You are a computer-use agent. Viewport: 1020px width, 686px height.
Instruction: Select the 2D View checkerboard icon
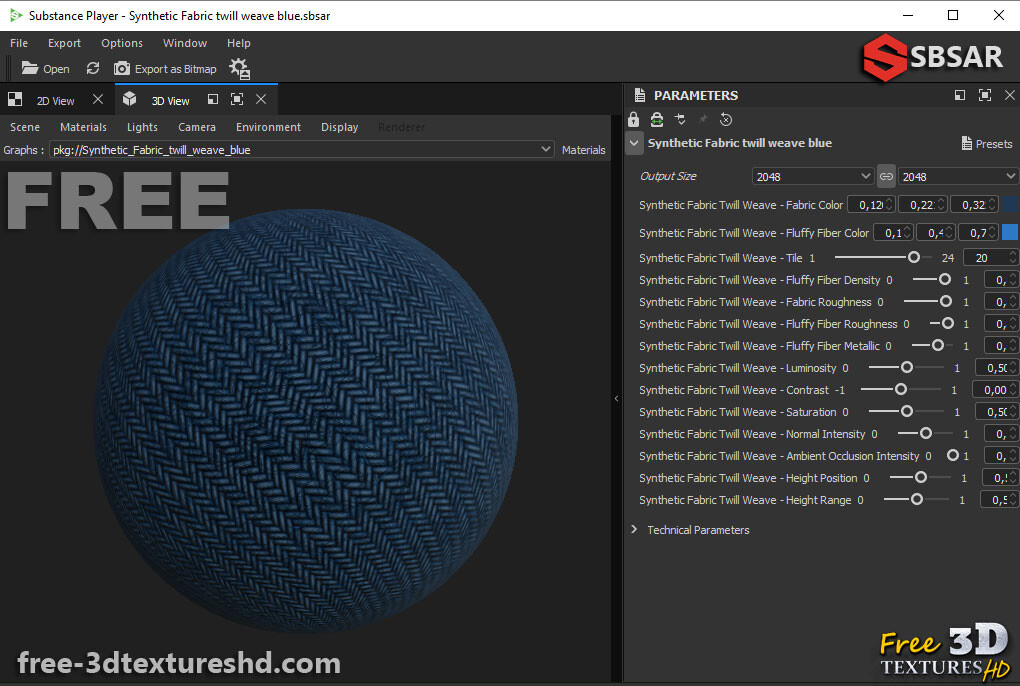tap(14, 99)
